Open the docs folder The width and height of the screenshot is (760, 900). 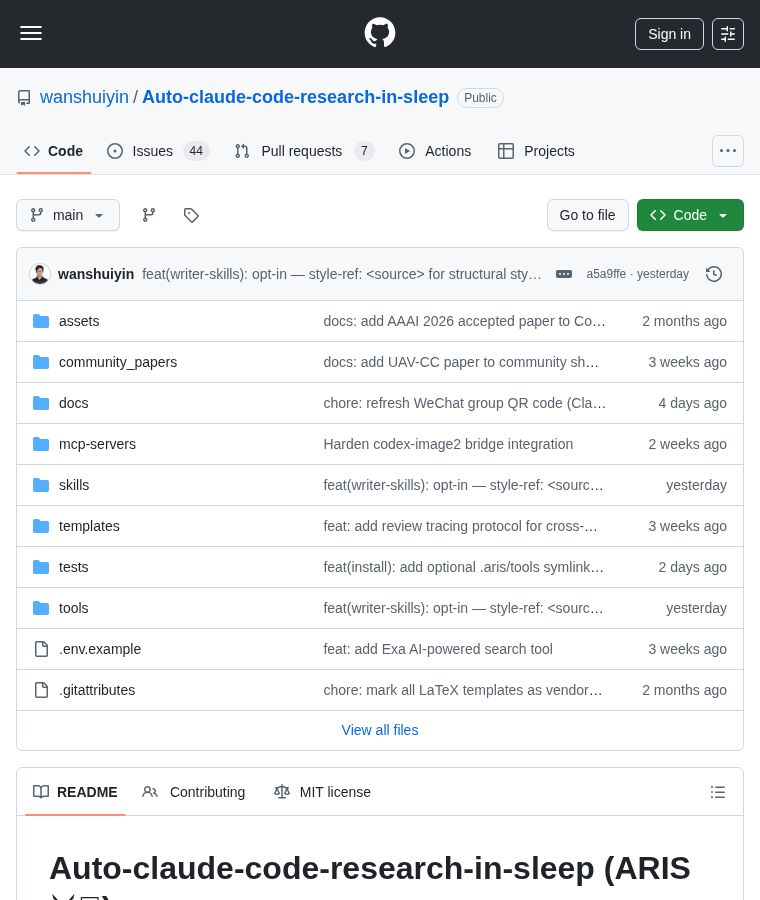[73, 404]
